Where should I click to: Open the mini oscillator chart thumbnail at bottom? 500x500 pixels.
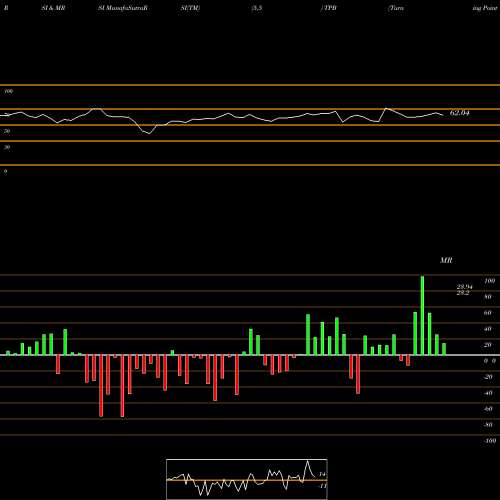(247, 479)
